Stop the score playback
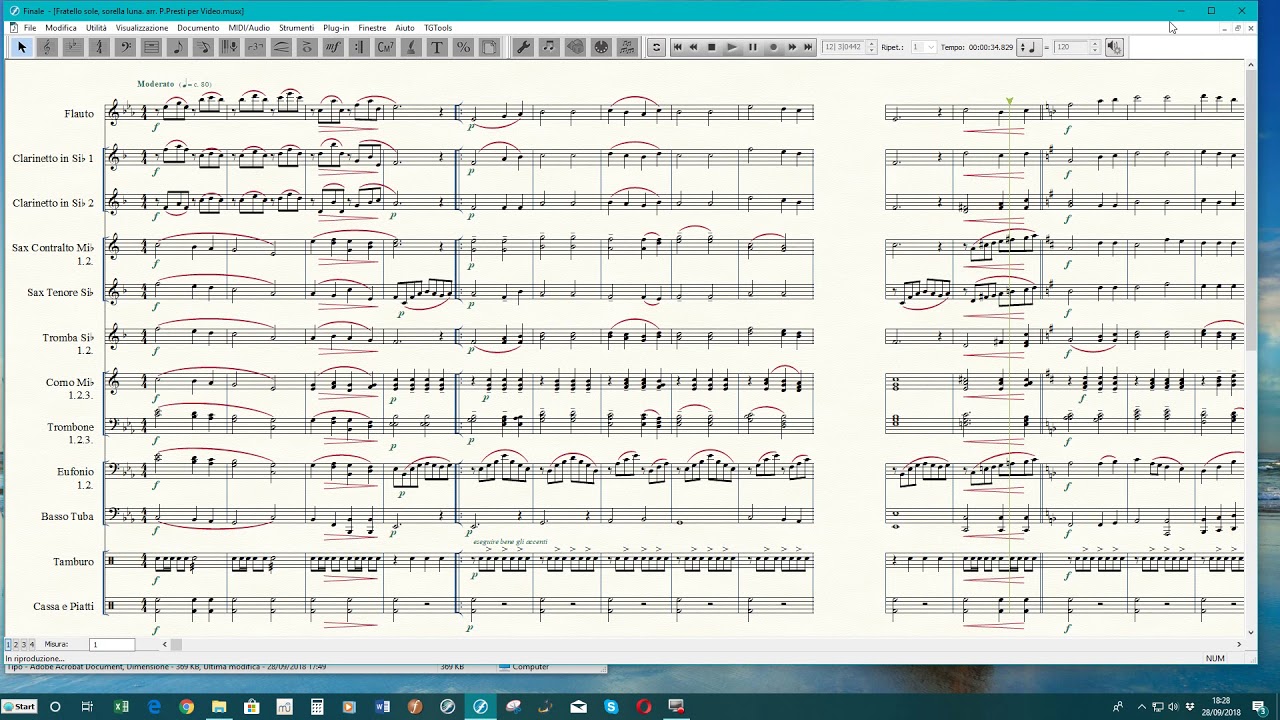 click(712, 47)
